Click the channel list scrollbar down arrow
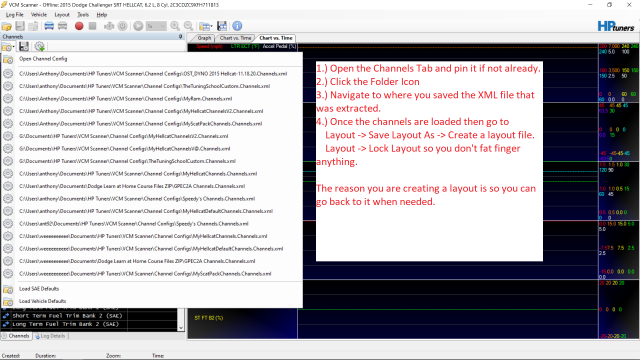 click(181, 327)
